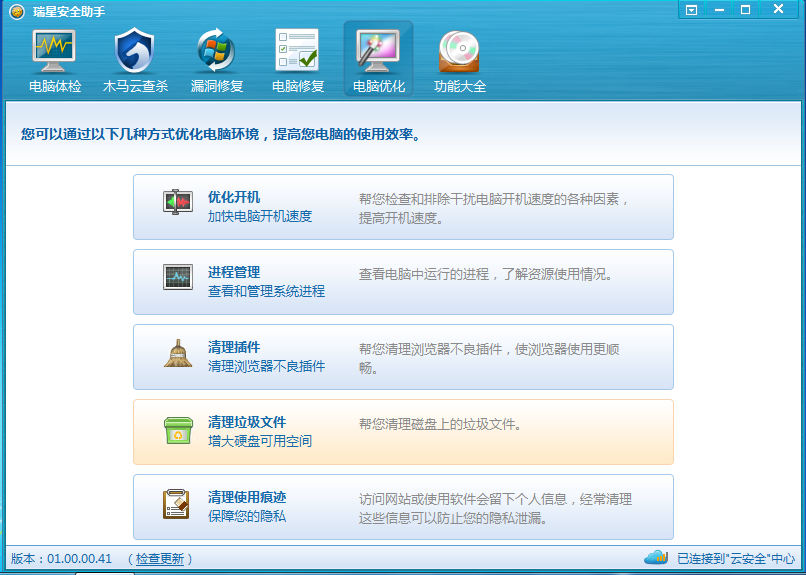Viewport: 806px width, 575px height.
Task: Click the 访问网站或使用软件会留下个人信息 description
Action: point(496,509)
